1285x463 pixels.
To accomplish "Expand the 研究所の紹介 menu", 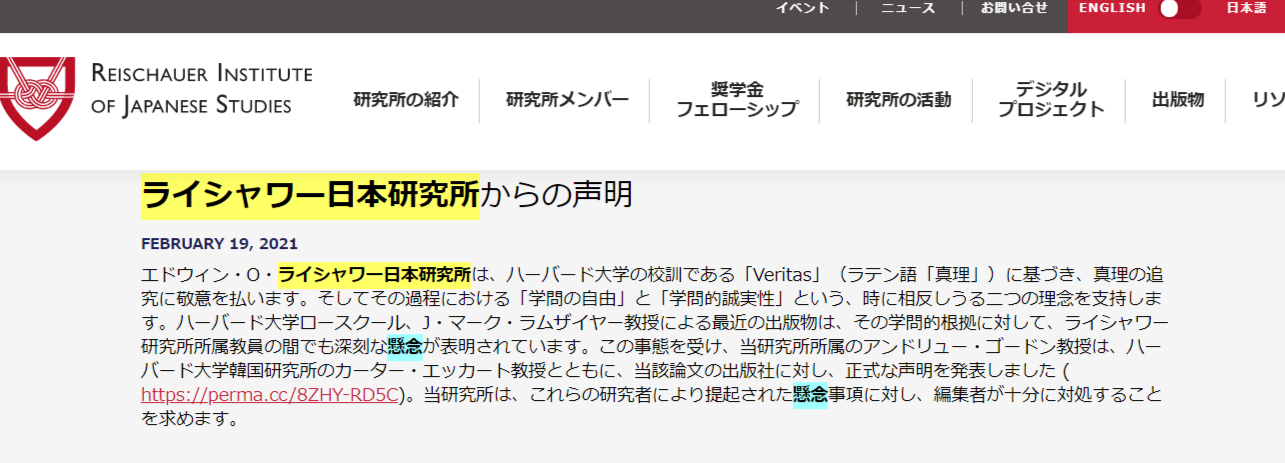I will 406,100.
